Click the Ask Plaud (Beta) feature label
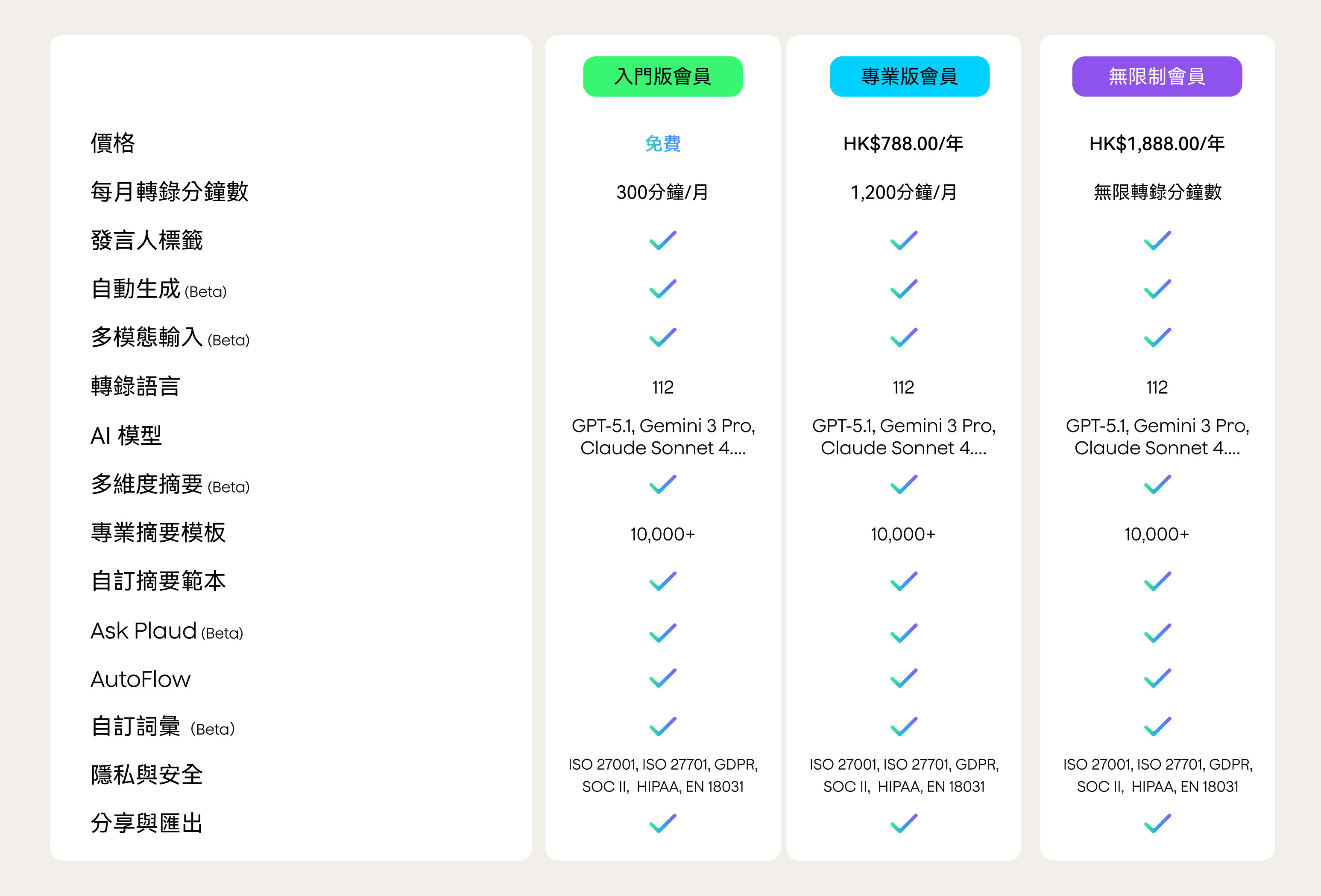This screenshot has height=896, width=1321. (167, 631)
